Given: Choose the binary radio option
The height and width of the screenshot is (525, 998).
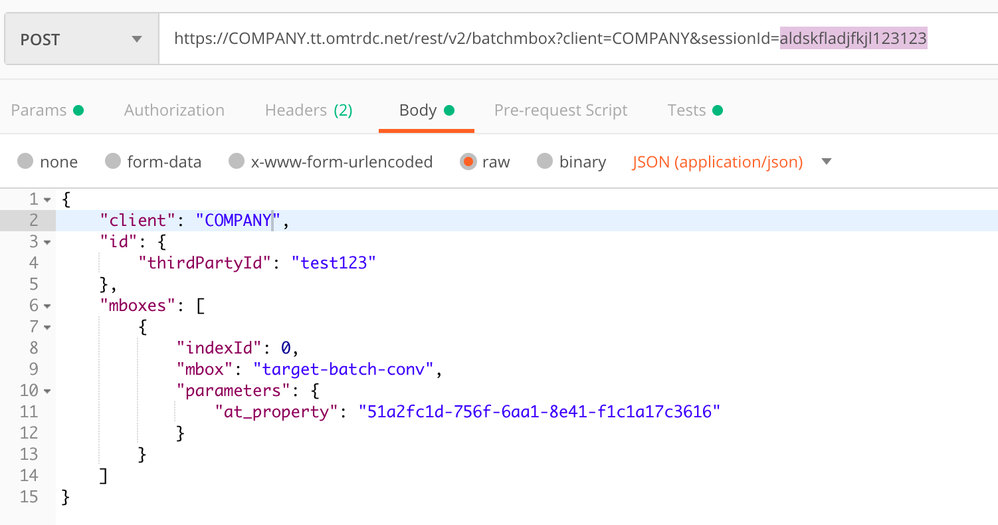Looking at the screenshot, I should tap(545, 161).
